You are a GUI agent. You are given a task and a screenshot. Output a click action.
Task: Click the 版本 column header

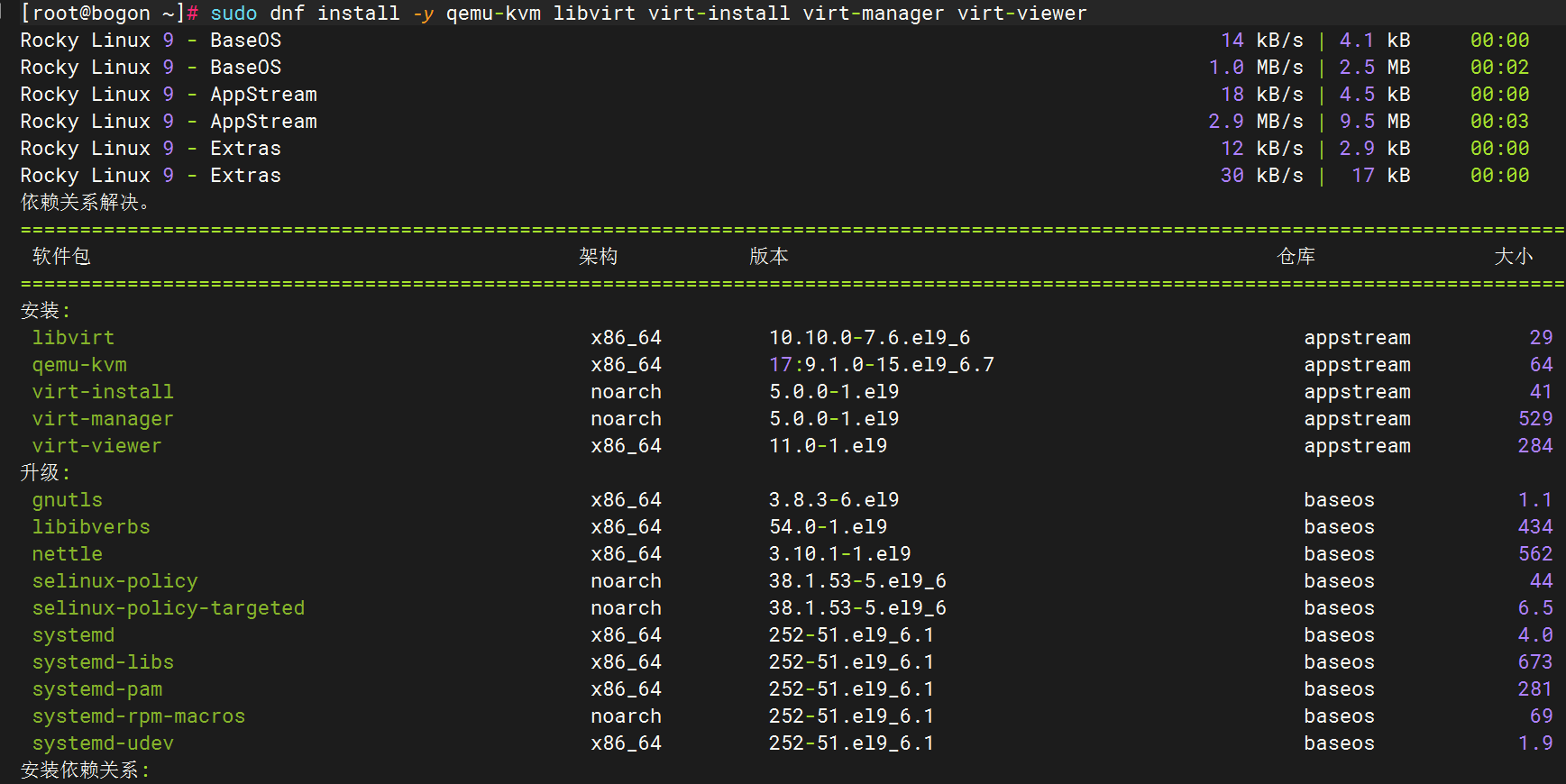tap(769, 257)
